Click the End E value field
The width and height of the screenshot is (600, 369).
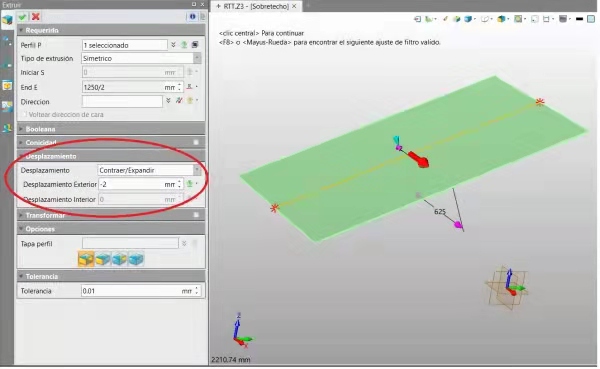(x=129, y=87)
